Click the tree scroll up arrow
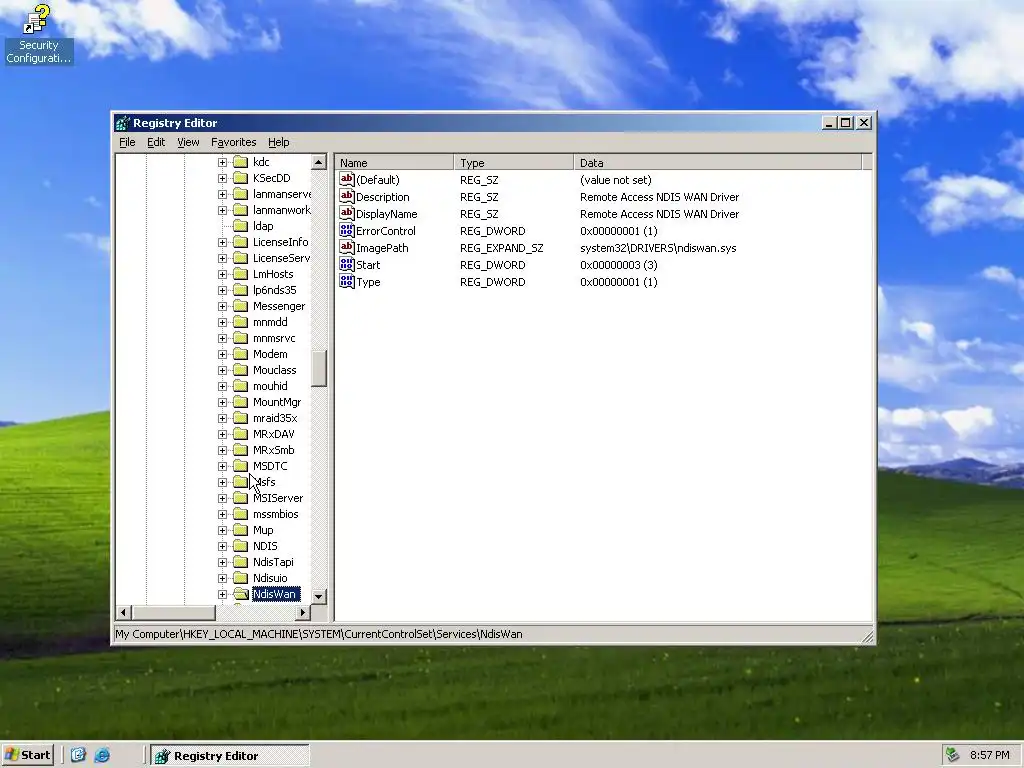The height and width of the screenshot is (768, 1024). point(319,162)
